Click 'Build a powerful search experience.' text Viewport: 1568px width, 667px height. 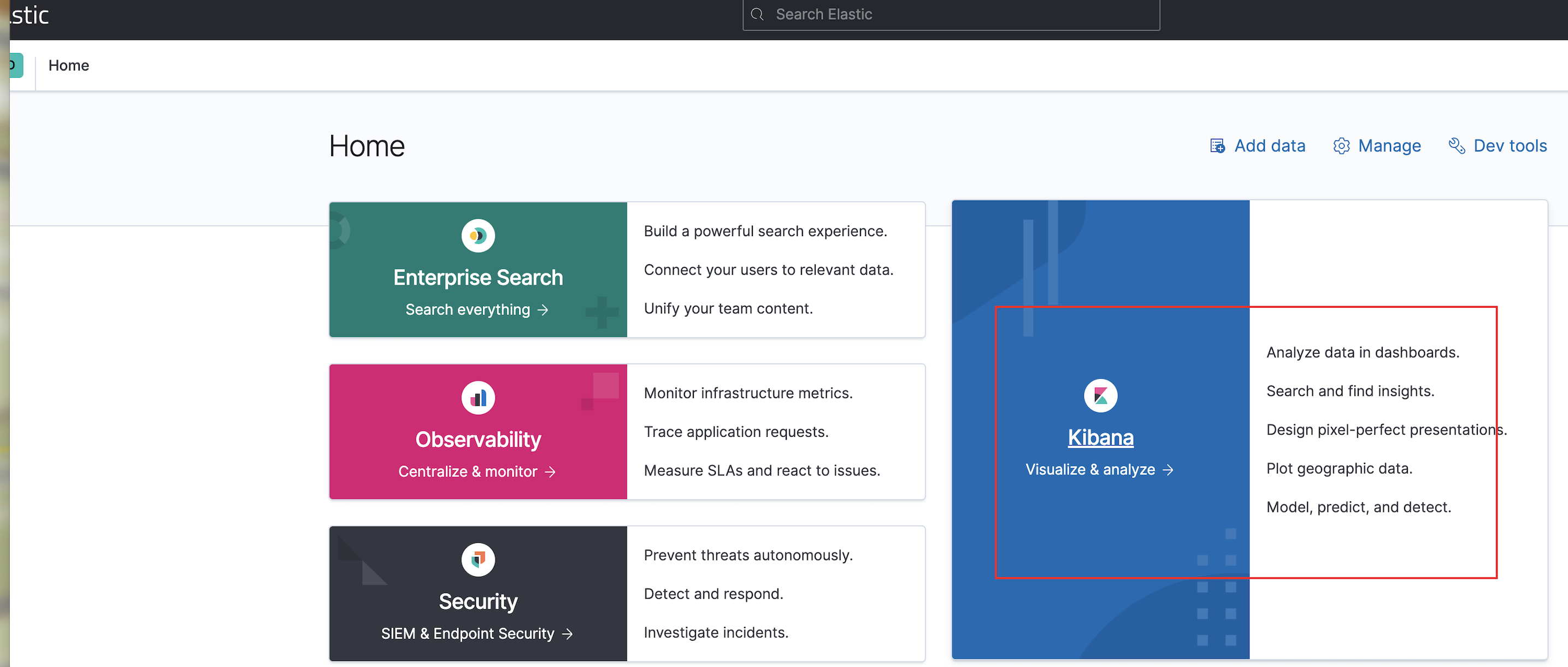coord(765,231)
